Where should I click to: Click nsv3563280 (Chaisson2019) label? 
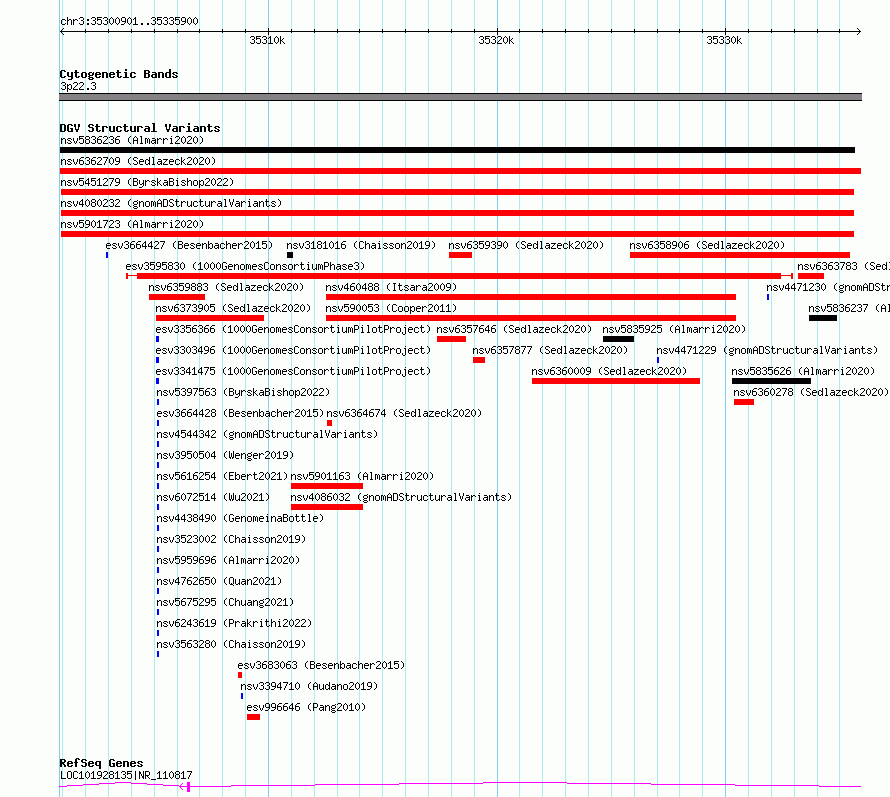pos(231,644)
